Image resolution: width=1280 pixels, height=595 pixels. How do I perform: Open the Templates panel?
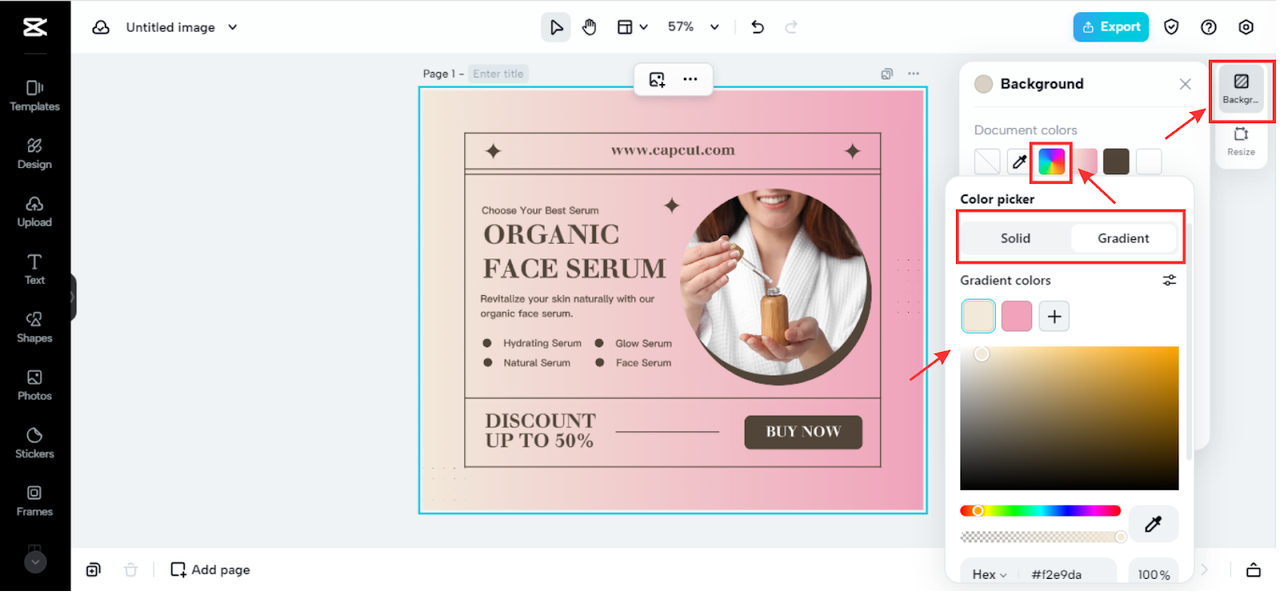click(35, 96)
